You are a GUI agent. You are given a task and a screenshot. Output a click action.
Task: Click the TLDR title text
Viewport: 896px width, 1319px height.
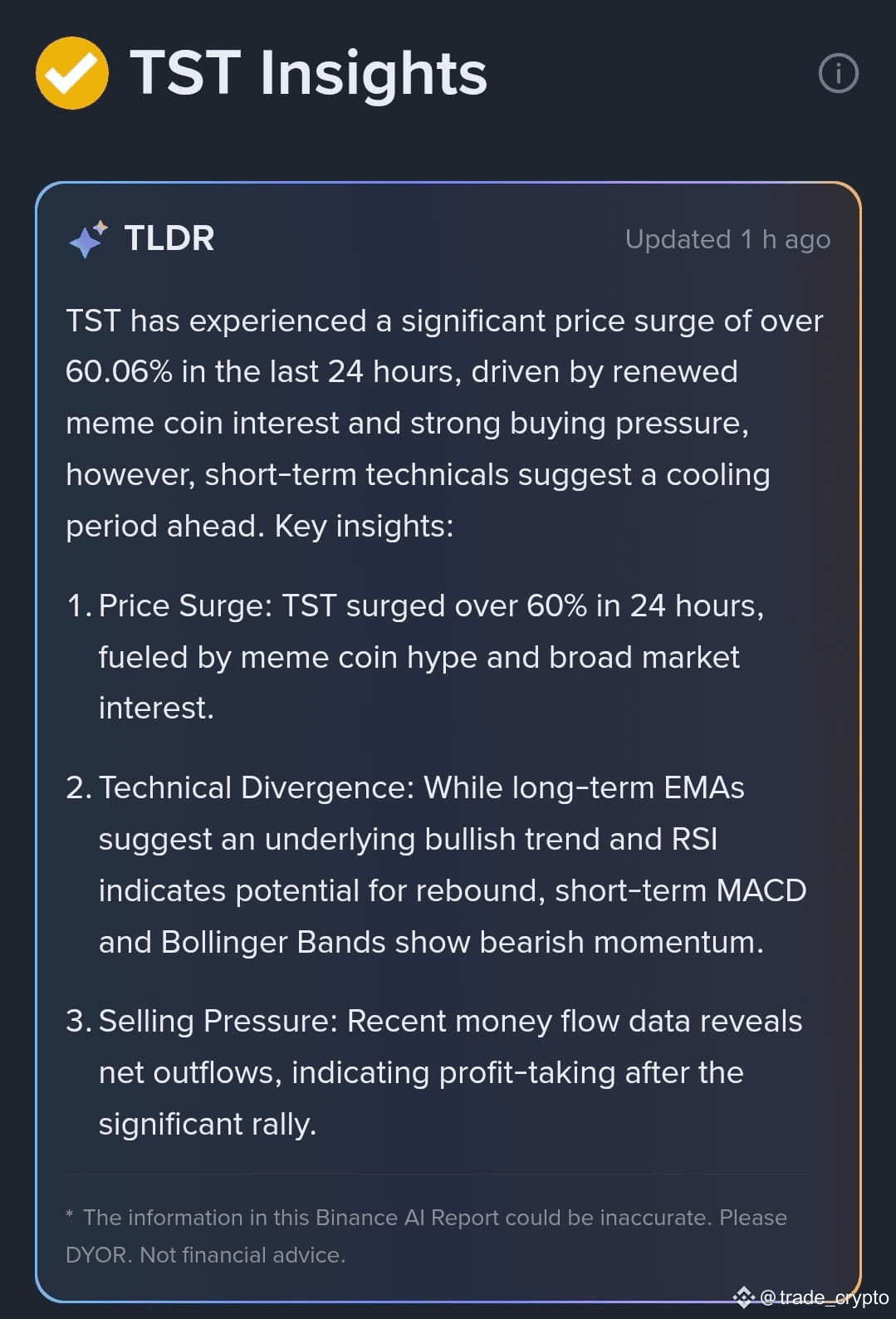(x=169, y=238)
